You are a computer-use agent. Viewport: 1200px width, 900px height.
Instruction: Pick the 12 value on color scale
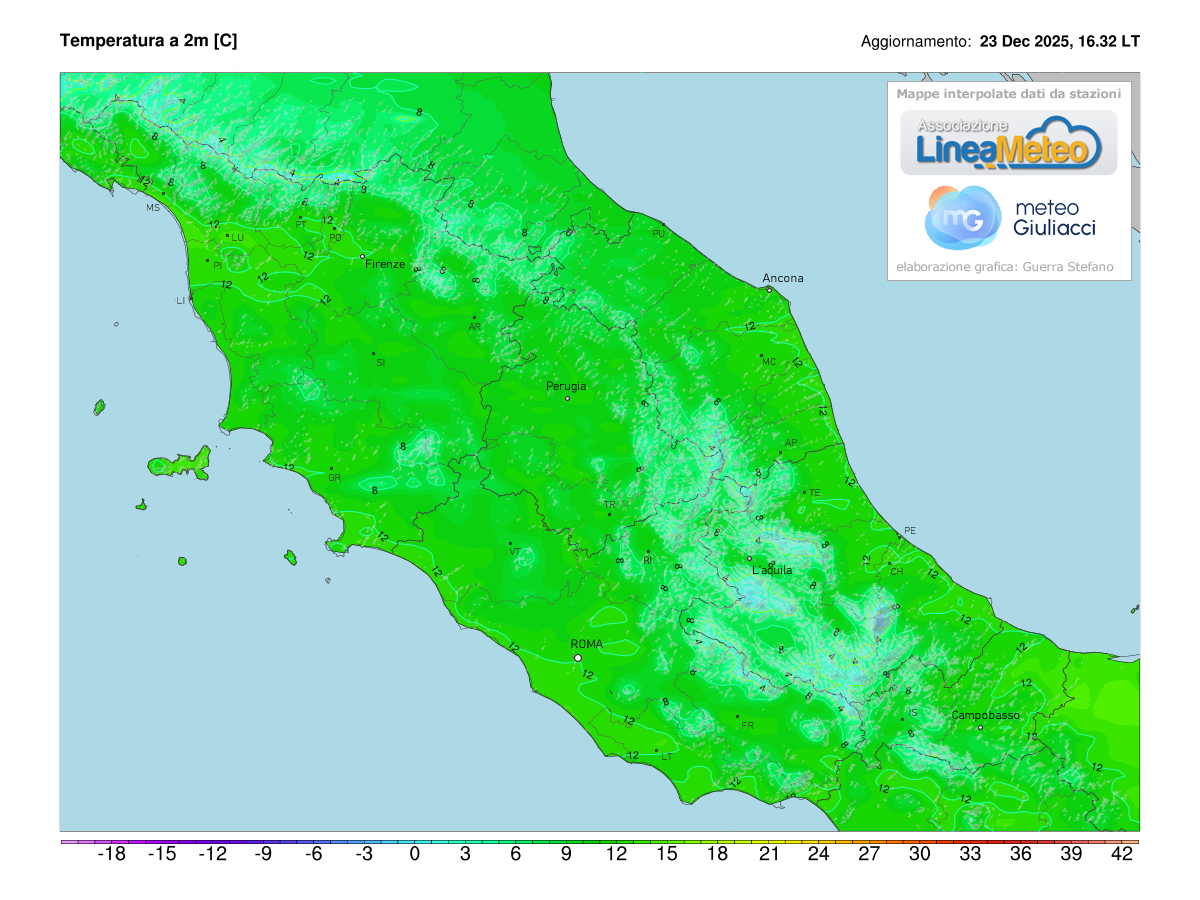(616, 854)
